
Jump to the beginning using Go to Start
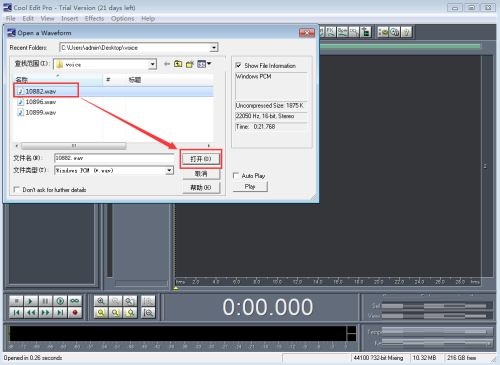(16, 313)
